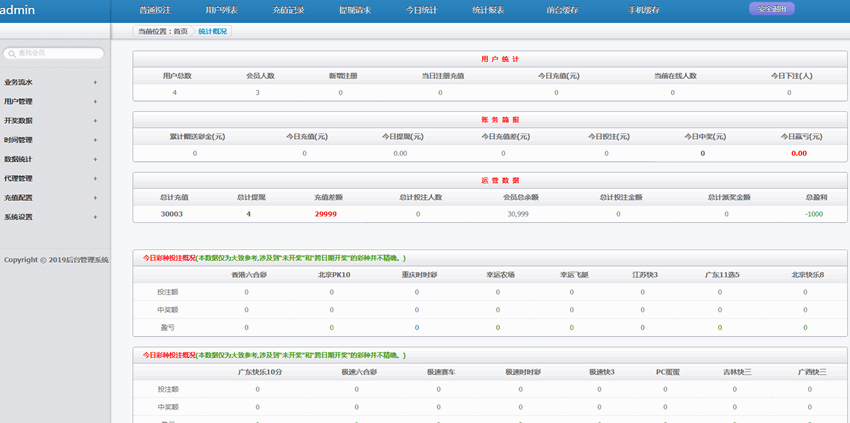Screen dimensions: 850x423
Task: Go to 用户列表 in the top menu
Action: pyautogui.click(x=221, y=10)
